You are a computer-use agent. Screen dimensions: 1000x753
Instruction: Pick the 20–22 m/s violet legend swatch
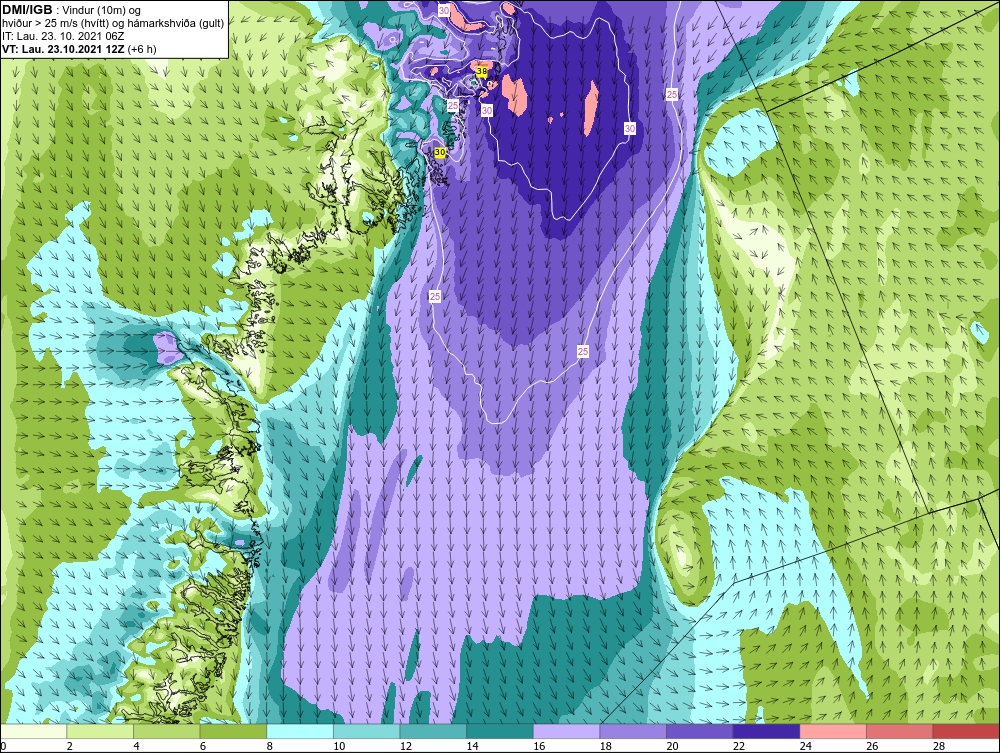[x=700, y=731]
